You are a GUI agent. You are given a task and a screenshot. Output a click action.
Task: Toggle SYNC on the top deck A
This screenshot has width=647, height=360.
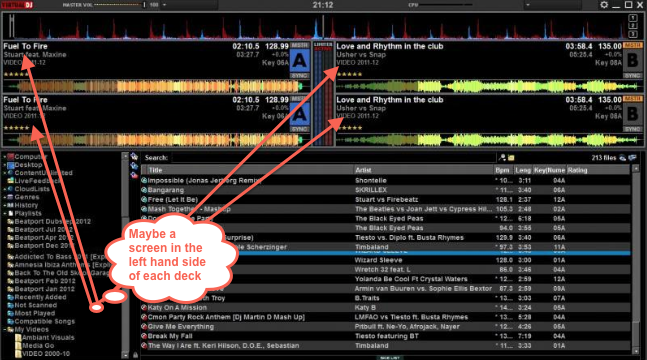(300, 76)
